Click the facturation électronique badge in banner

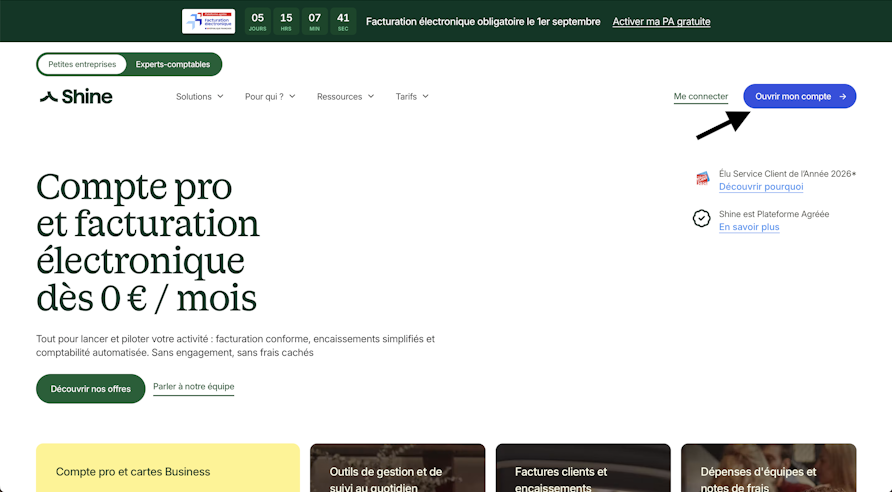[208, 22]
